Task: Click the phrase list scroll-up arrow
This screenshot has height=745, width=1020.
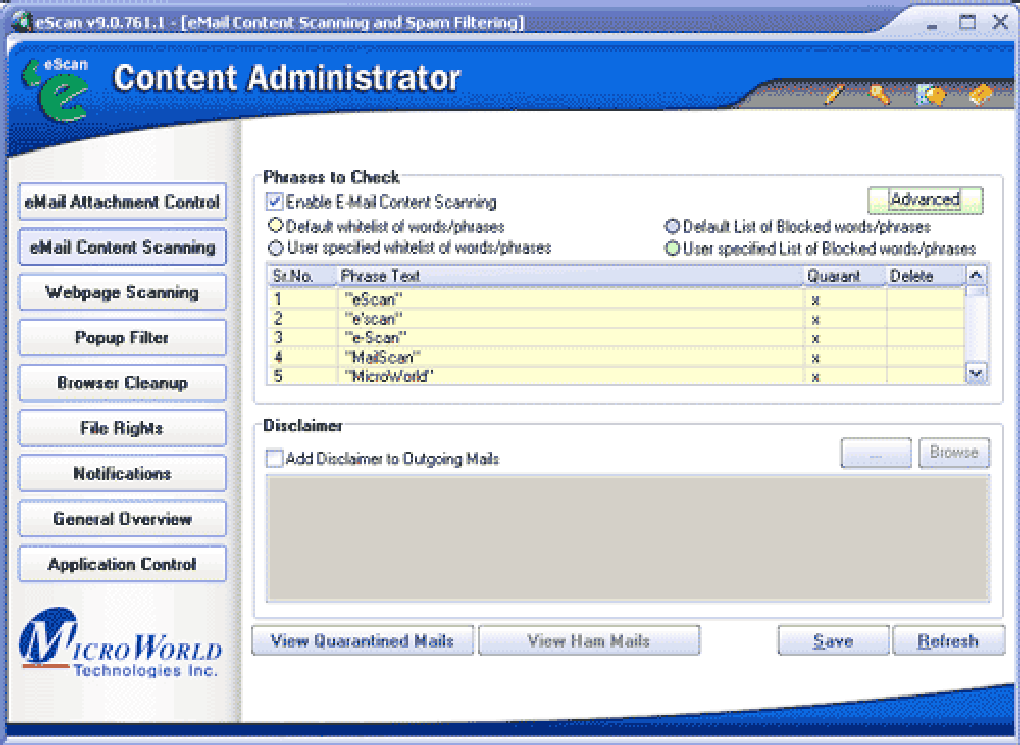Action: (x=976, y=275)
